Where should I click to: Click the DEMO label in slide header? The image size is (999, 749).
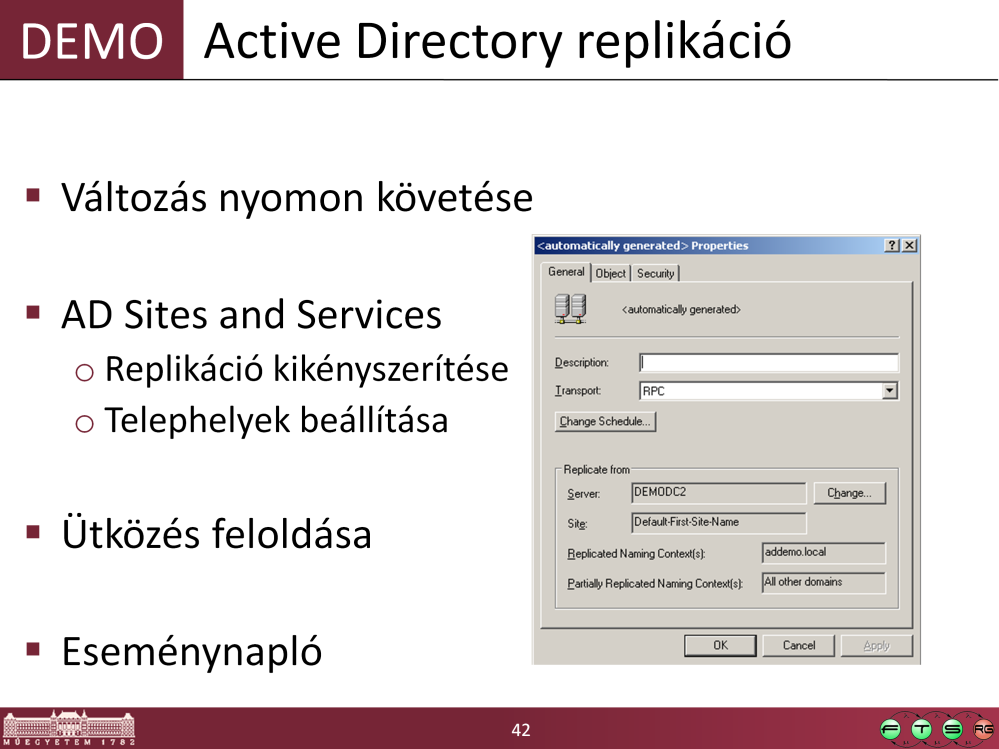pyautogui.click(x=92, y=41)
